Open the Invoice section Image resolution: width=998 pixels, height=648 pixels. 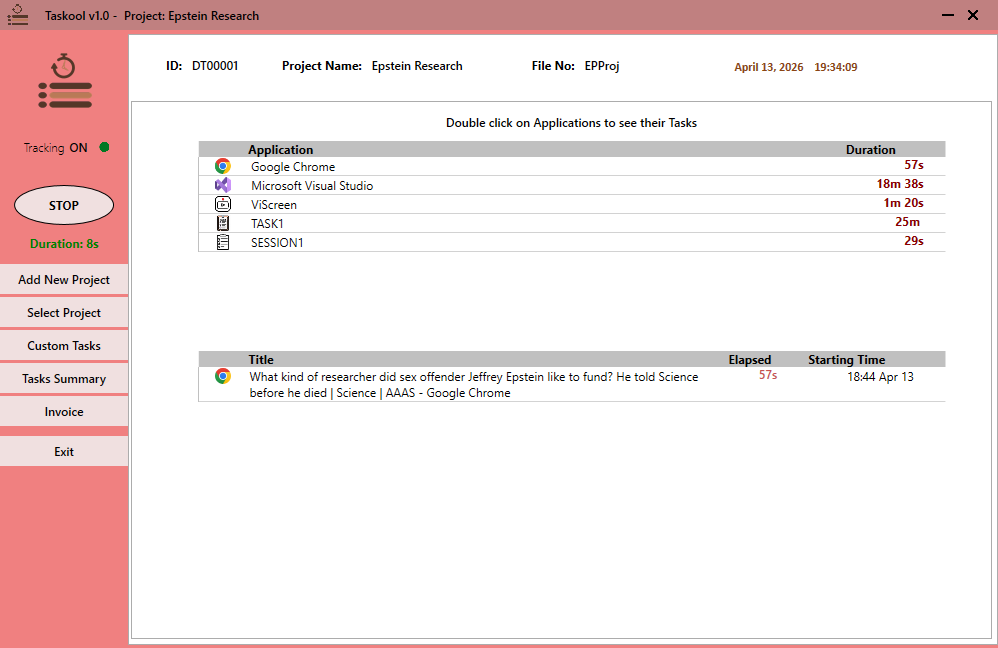pos(63,411)
